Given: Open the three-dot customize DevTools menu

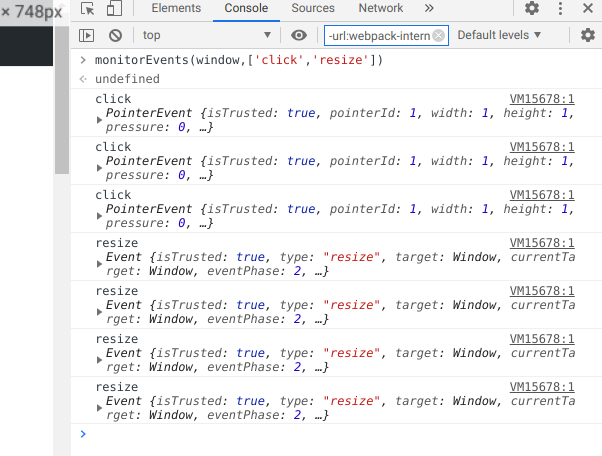Looking at the screenshot, I should (559, 9).
